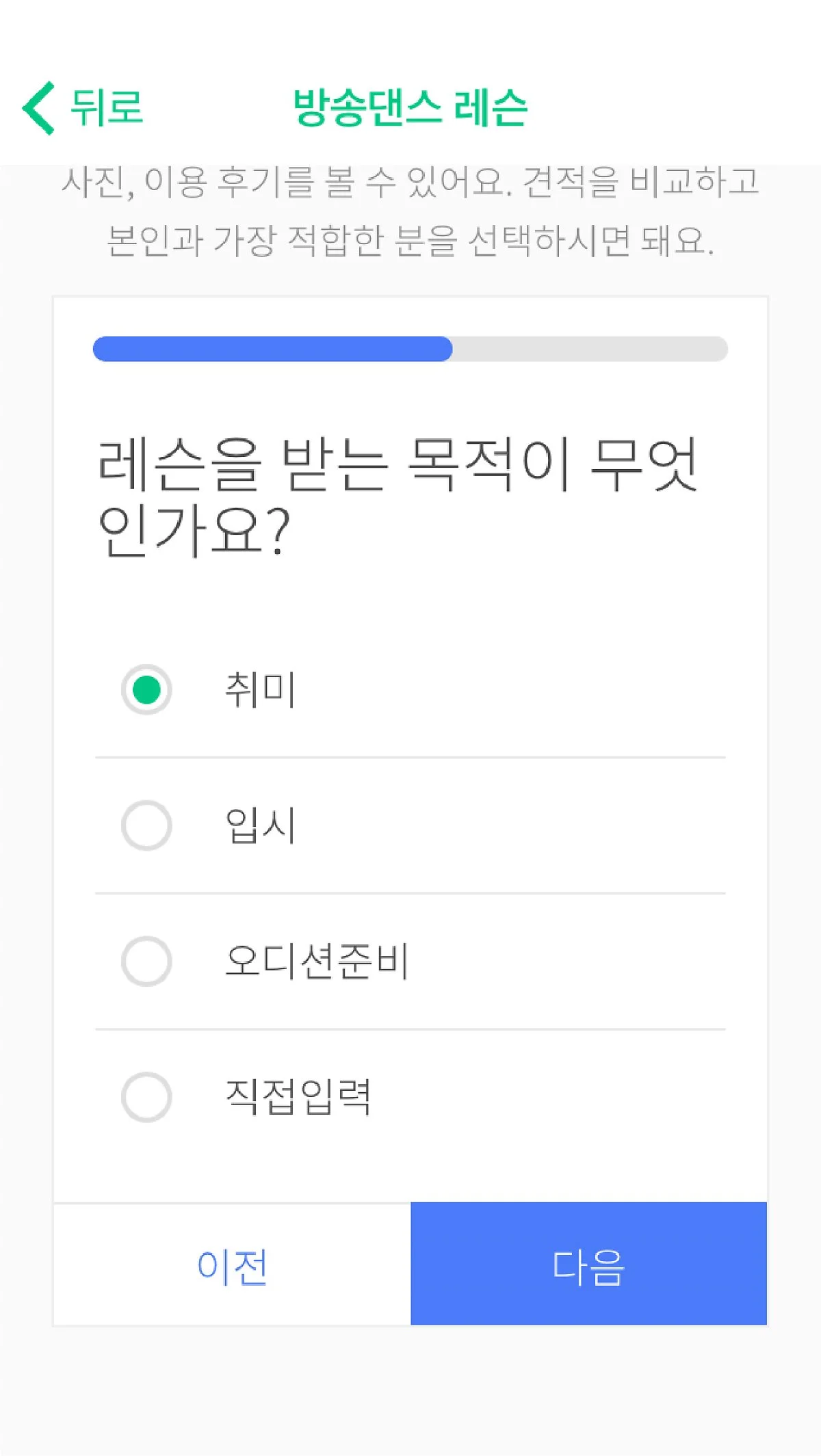821x1456 pixels.
Task: Go back via the 뒤로 label
Action: (x=107, y=108)
